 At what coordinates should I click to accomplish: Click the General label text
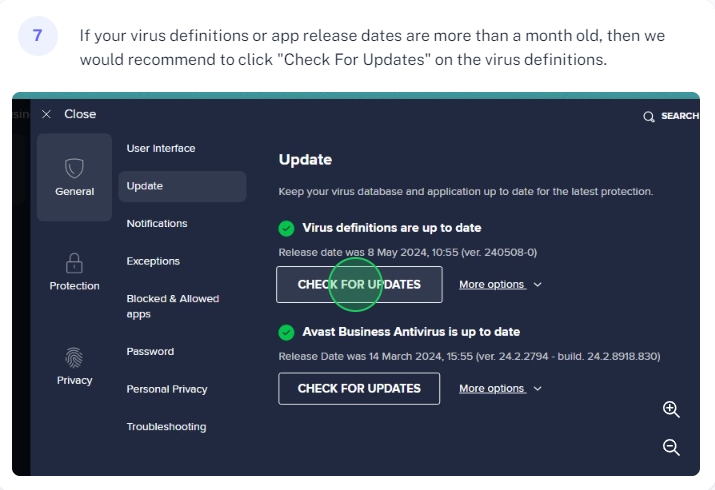[74, 191]
